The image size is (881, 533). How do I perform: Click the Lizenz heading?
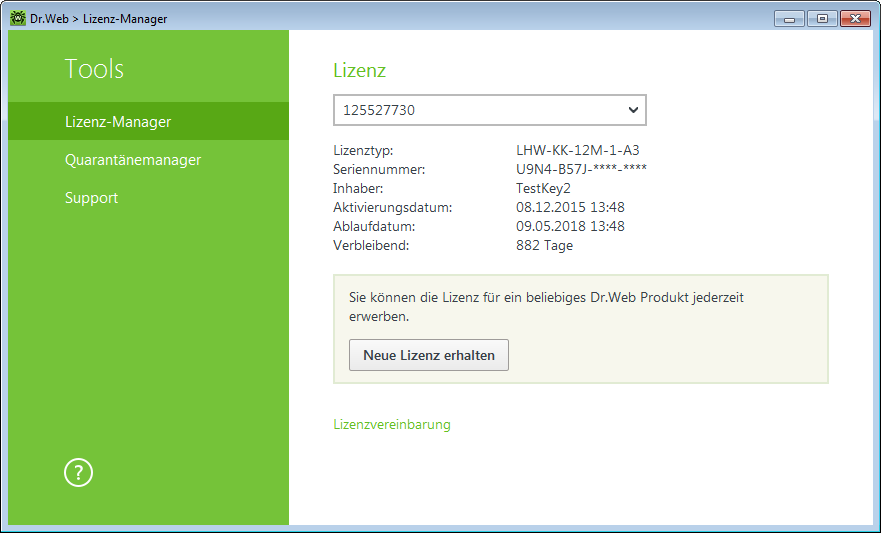[x=359, y=70]
